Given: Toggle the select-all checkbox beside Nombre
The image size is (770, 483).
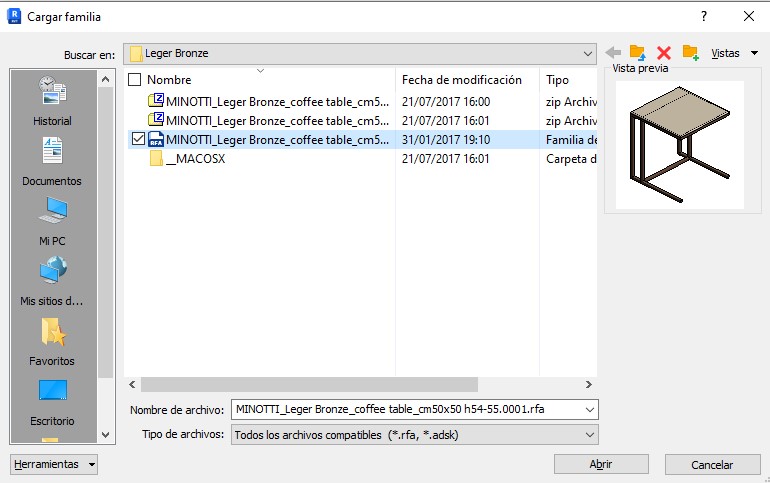Looking at the screenshot, I should tap(135, 80).
